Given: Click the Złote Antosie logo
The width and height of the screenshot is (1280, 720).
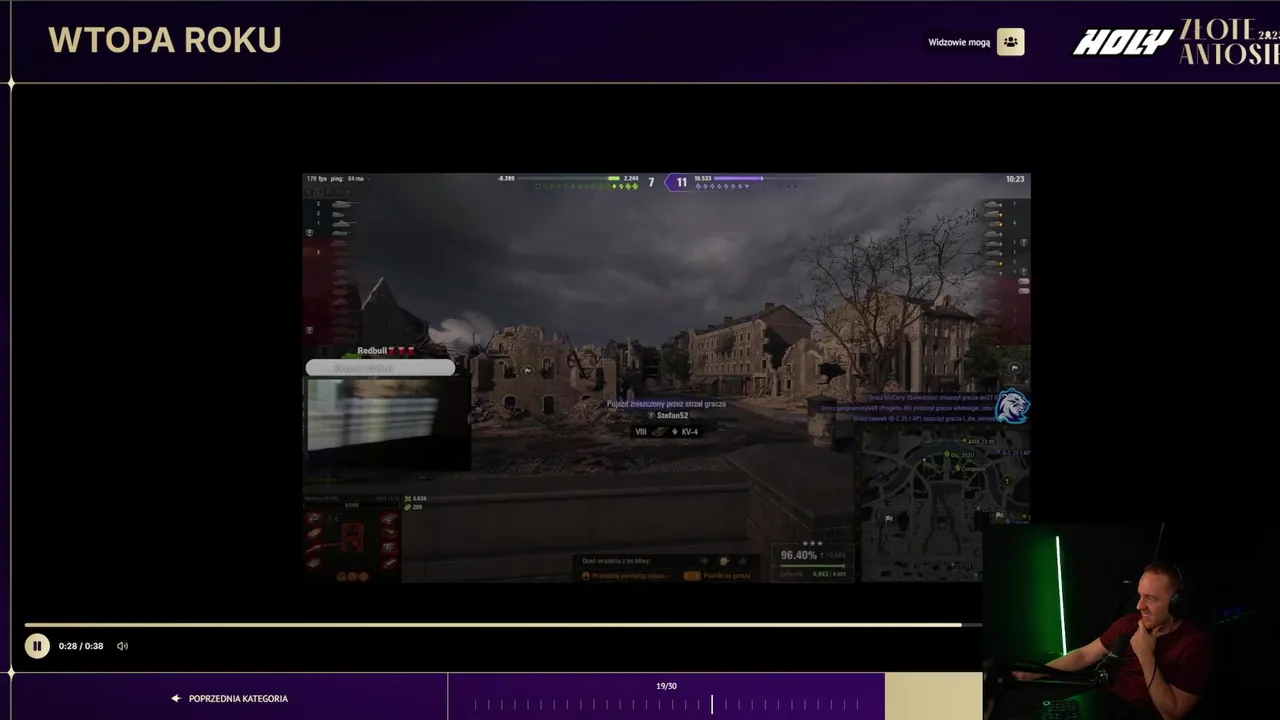Looking at the screenshot, I should (1229, 42).
